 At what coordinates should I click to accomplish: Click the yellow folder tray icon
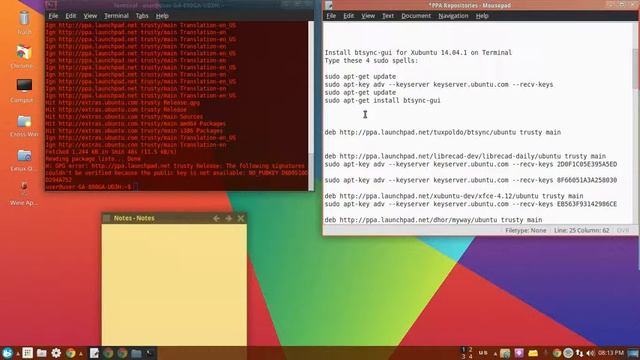(x=533, y=353)
